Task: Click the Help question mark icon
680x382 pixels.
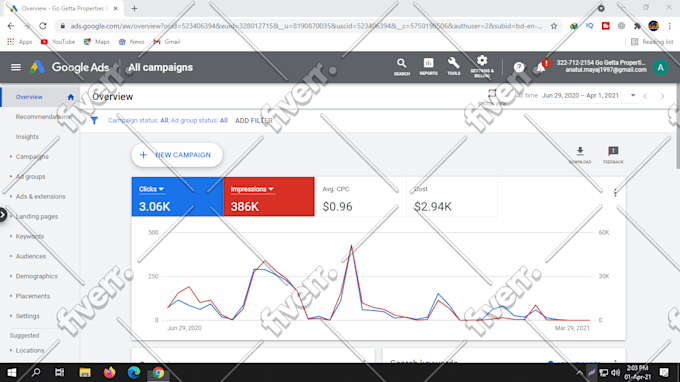Action: point(519,67)
